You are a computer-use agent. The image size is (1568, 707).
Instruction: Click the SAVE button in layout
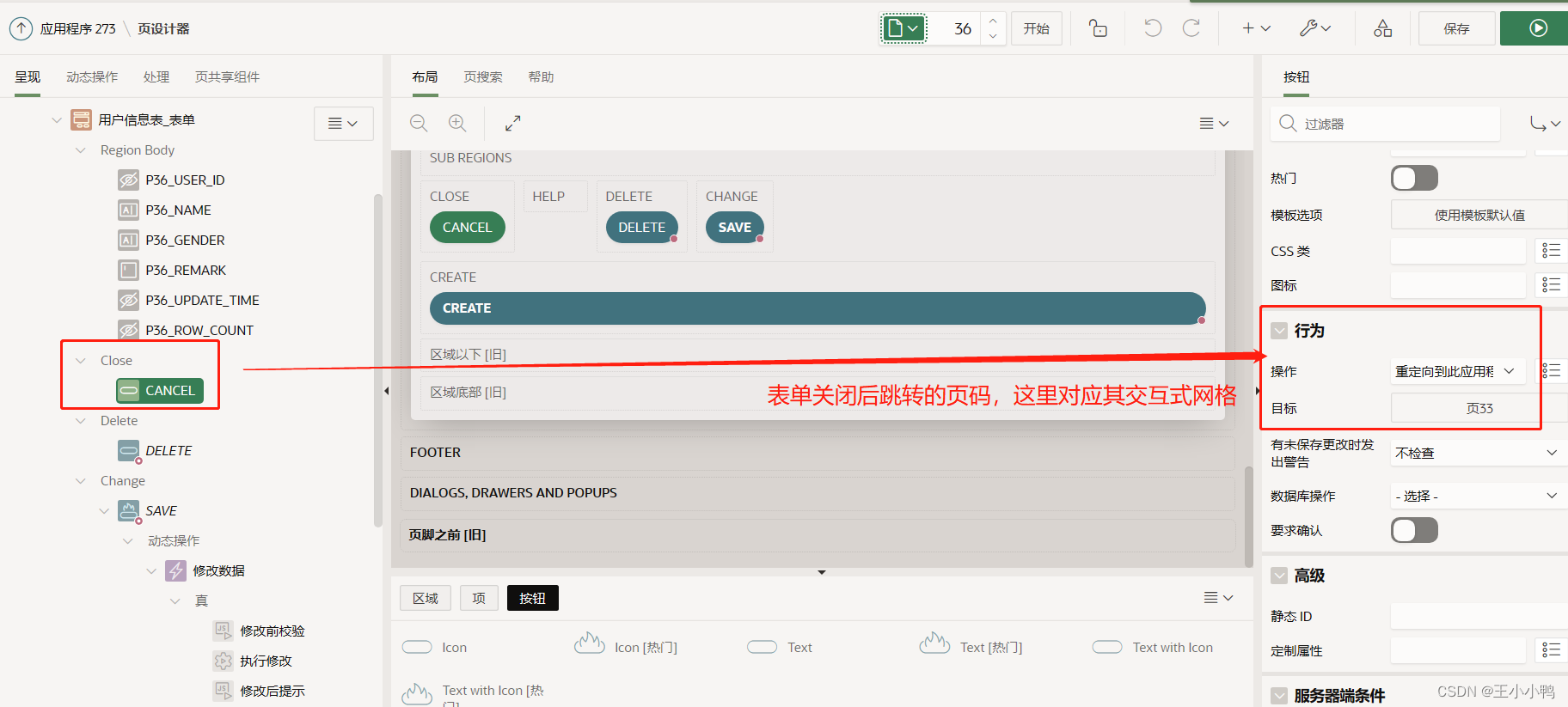click(x=734, y=228)
